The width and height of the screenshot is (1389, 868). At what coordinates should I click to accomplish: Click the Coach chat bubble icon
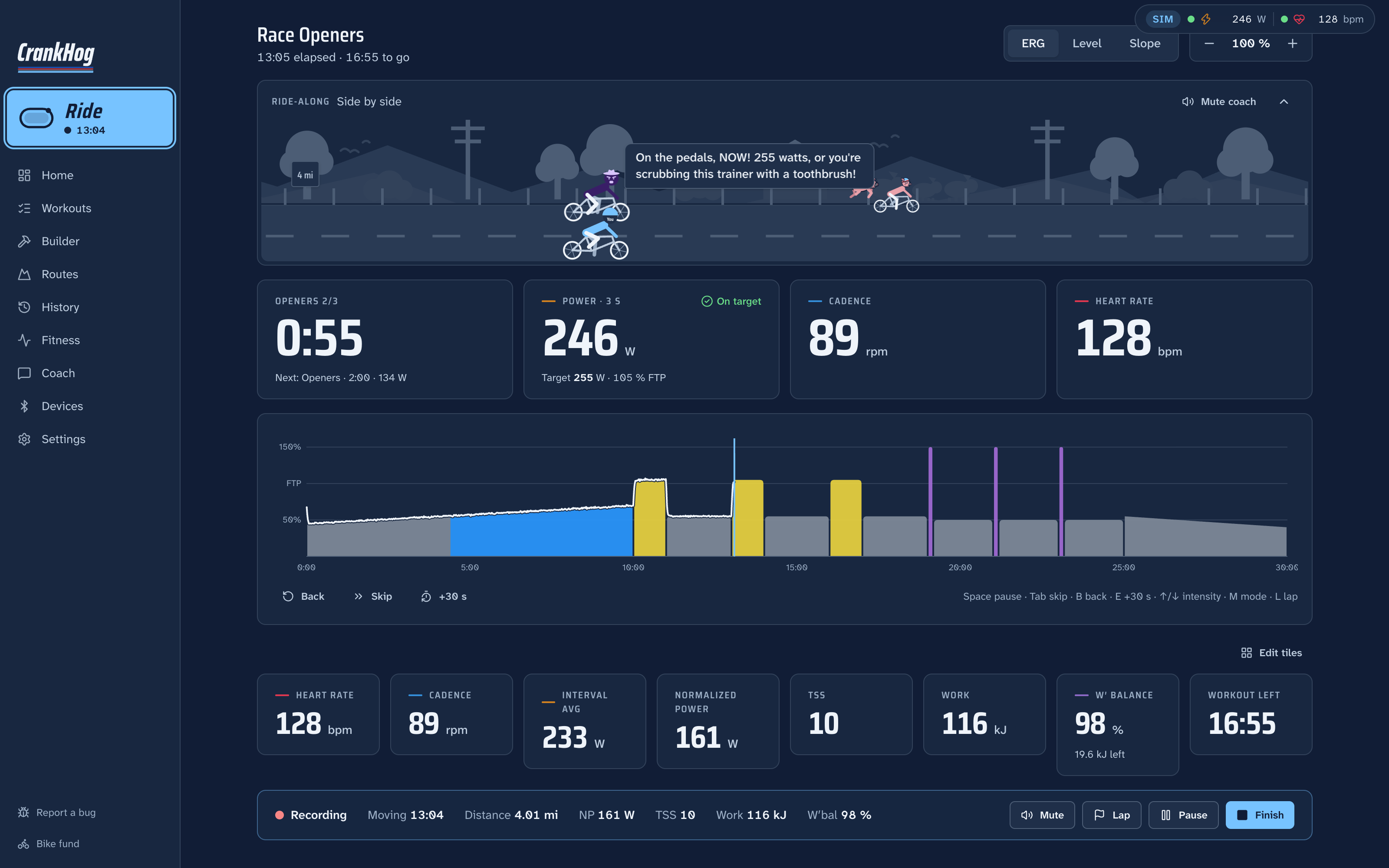click(24, 373)
